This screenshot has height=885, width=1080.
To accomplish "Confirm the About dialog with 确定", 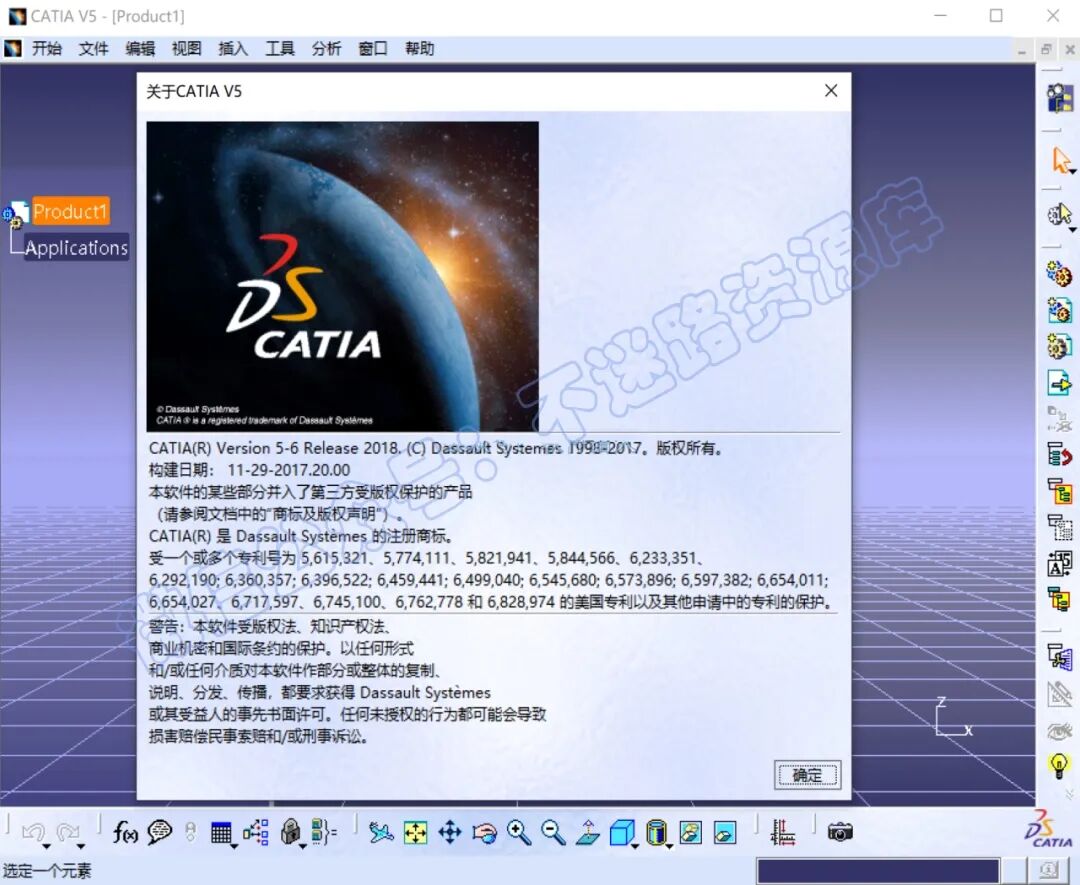I will coord(807,775).
